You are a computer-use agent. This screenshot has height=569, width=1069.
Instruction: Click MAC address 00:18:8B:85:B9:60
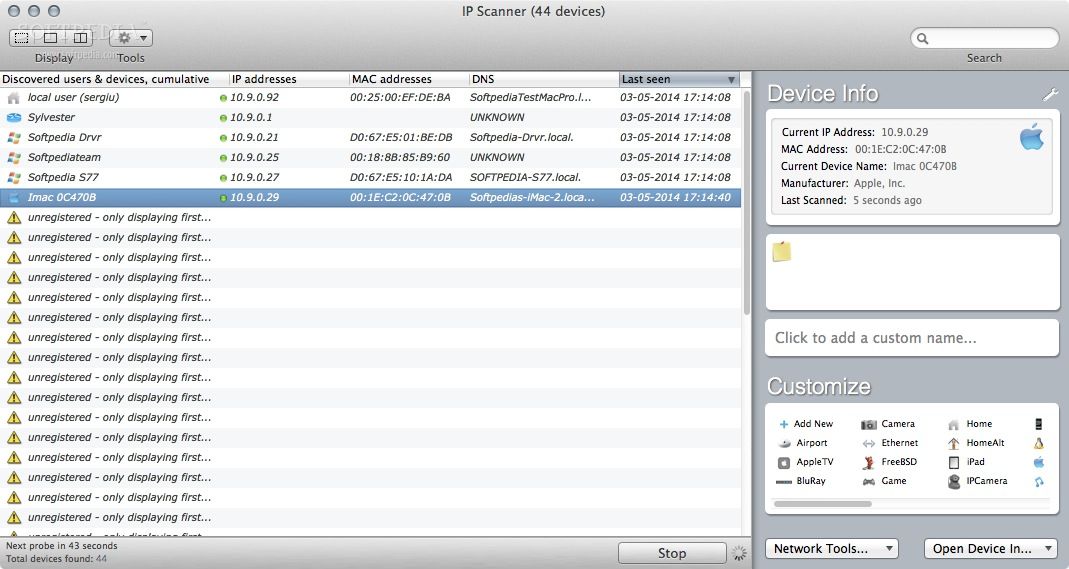[400, 157]
